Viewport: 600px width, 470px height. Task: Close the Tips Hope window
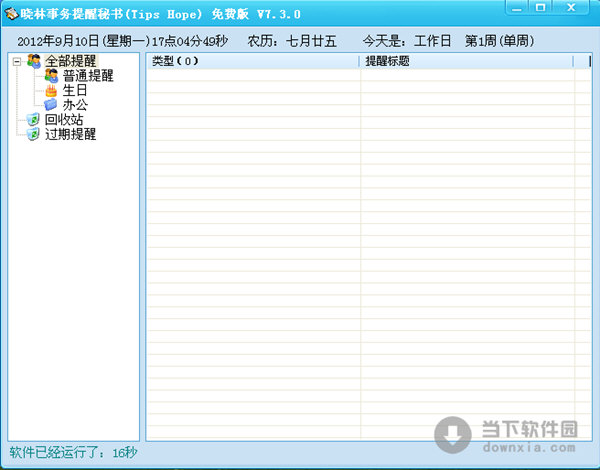coord(571,8)
